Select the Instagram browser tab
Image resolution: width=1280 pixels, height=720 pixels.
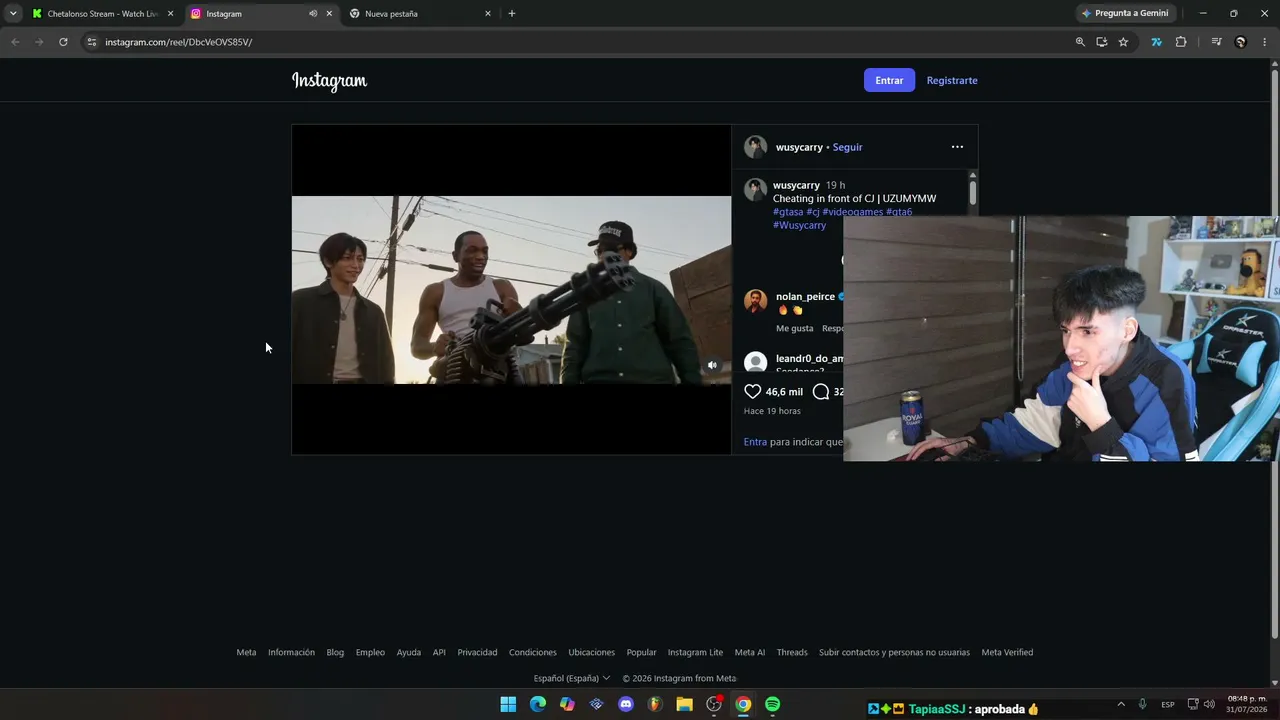click(x=262, y=14)
